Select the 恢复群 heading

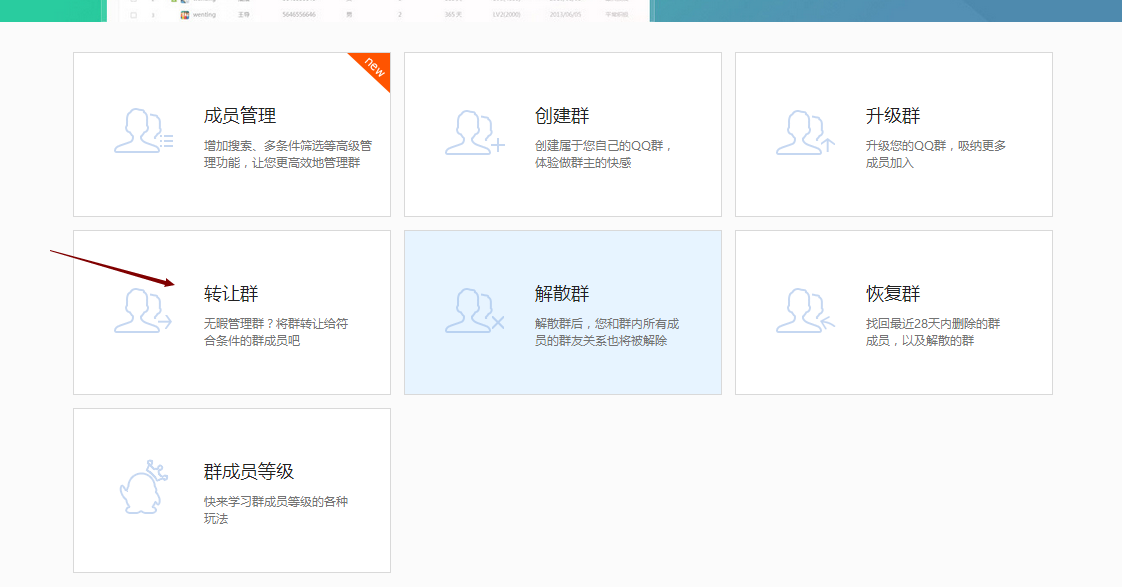893,294
